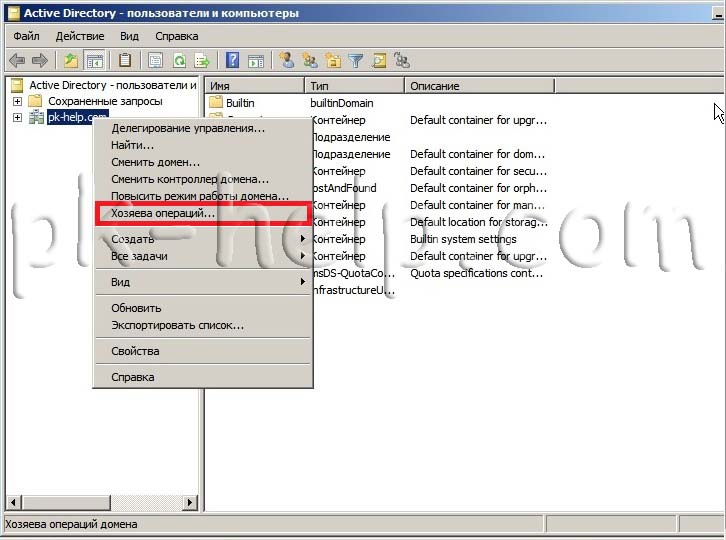Click description 'Quota specifications cont...'

[476, 273]
